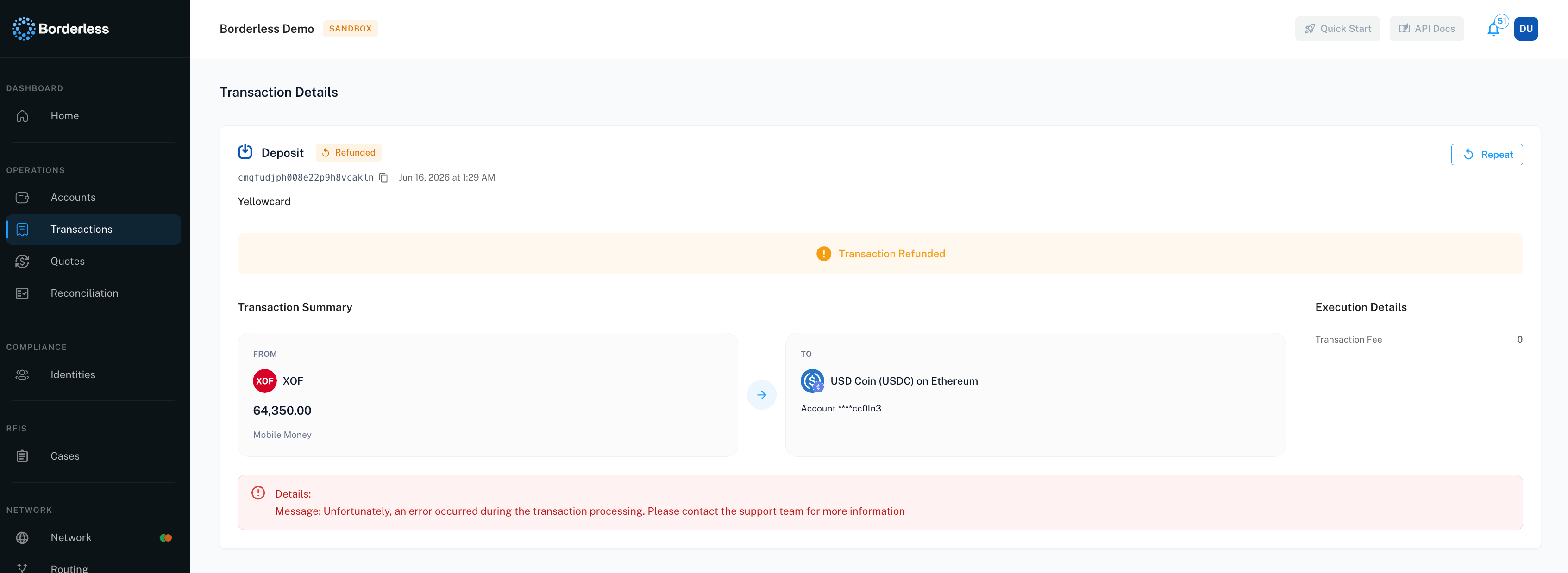Click the Refunded status badge
This screenshot has width=1568, height=573.
tap(348, 153)
